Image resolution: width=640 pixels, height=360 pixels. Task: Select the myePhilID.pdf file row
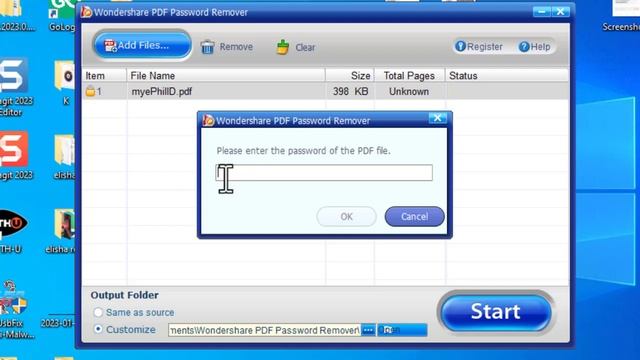coord(325,91)
